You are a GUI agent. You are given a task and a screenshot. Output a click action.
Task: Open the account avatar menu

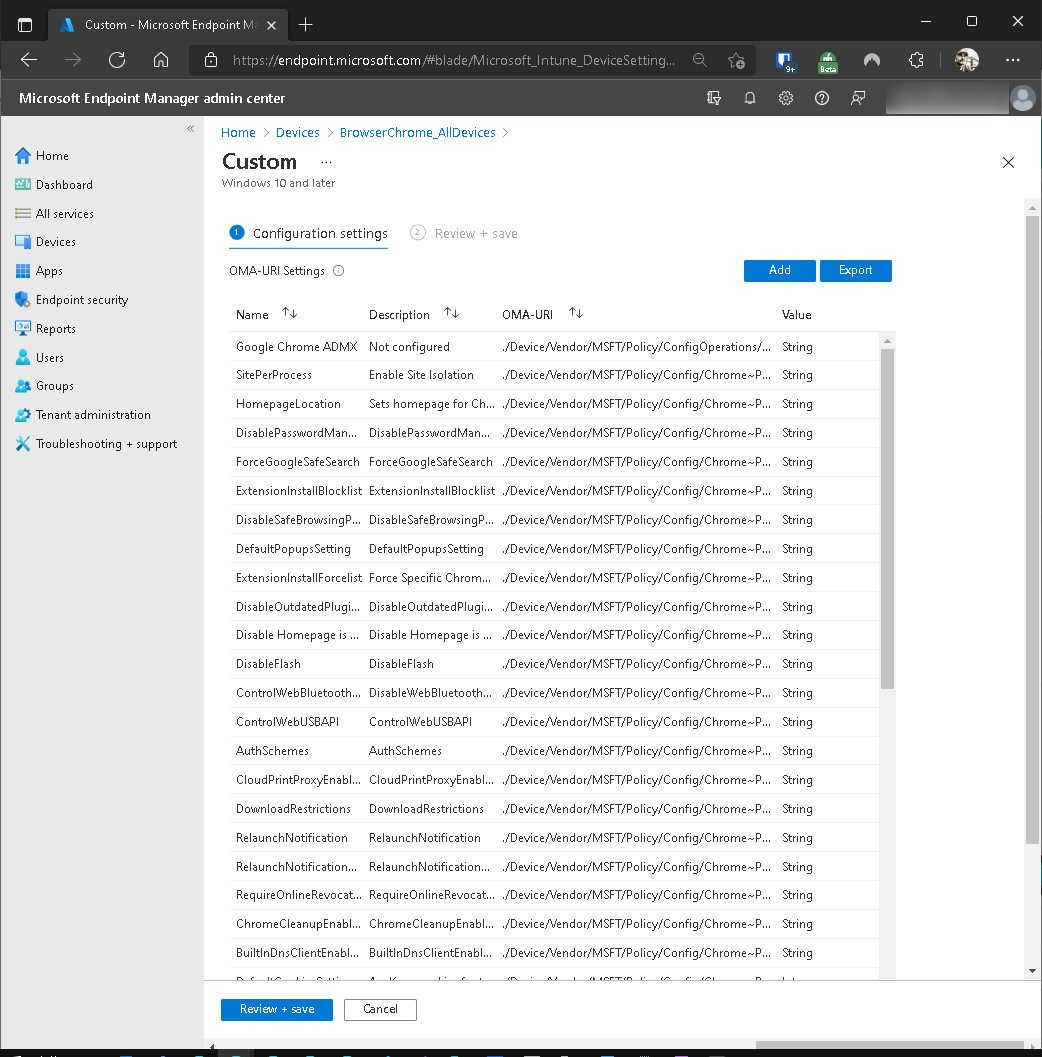pos(1022,98)
